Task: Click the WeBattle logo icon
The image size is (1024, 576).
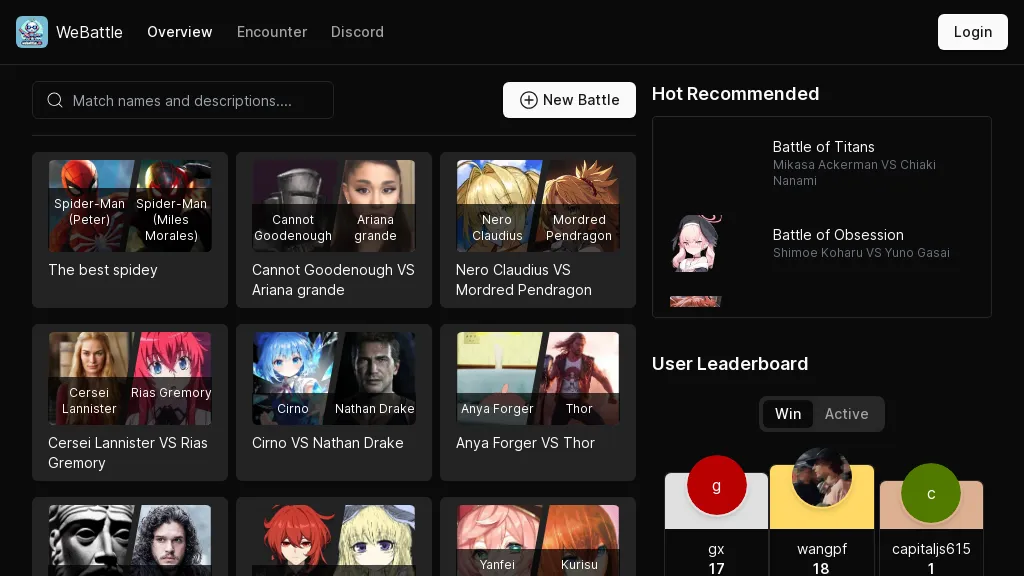Action: click(32, 32)
